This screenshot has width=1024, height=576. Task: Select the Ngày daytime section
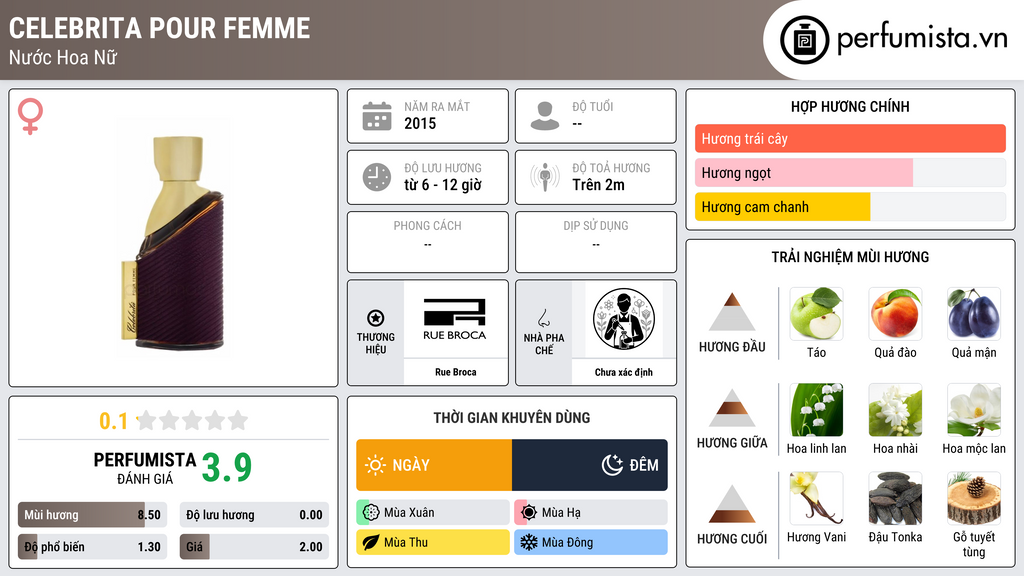[434, 465]
